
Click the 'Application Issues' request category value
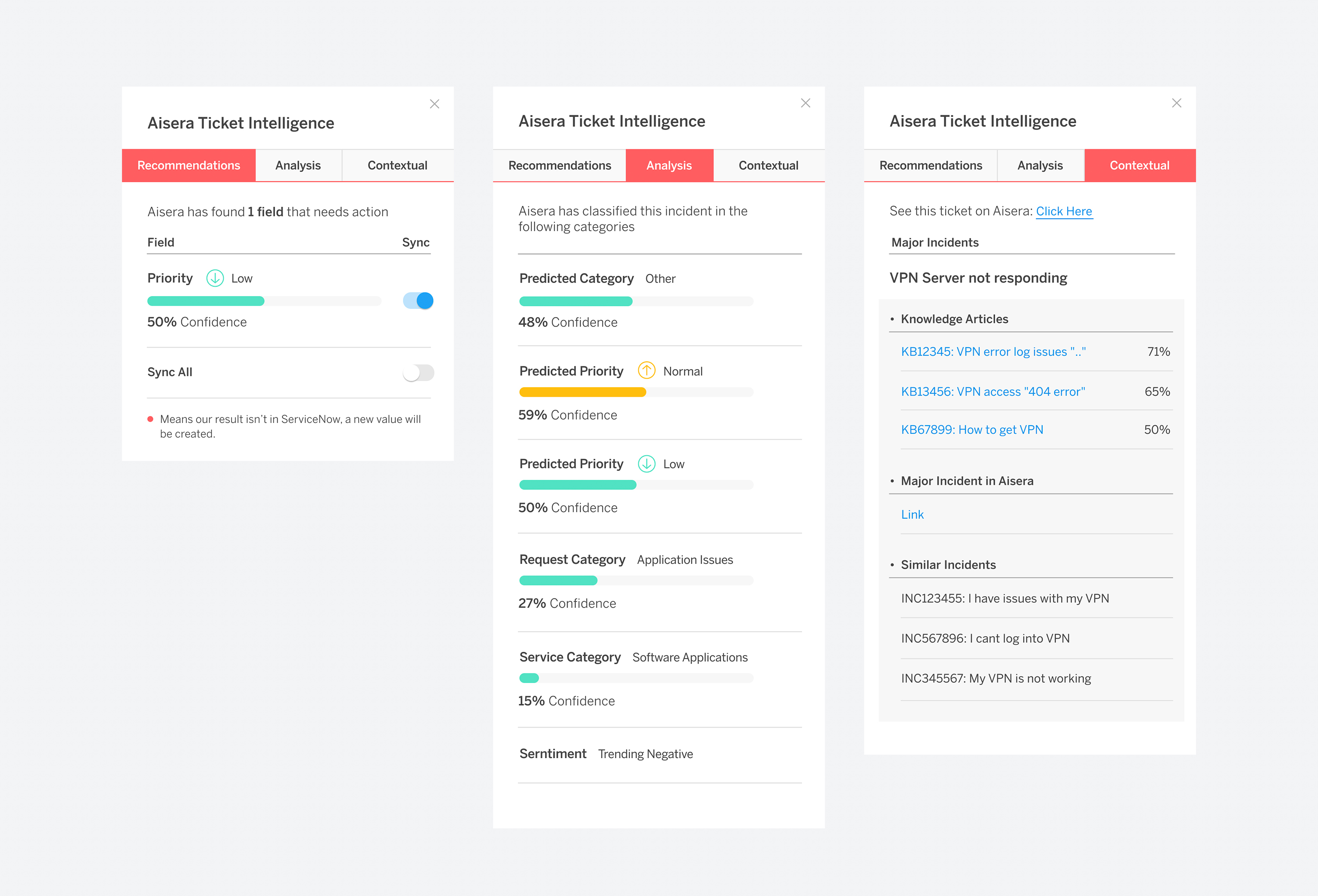tap(684, 560)
